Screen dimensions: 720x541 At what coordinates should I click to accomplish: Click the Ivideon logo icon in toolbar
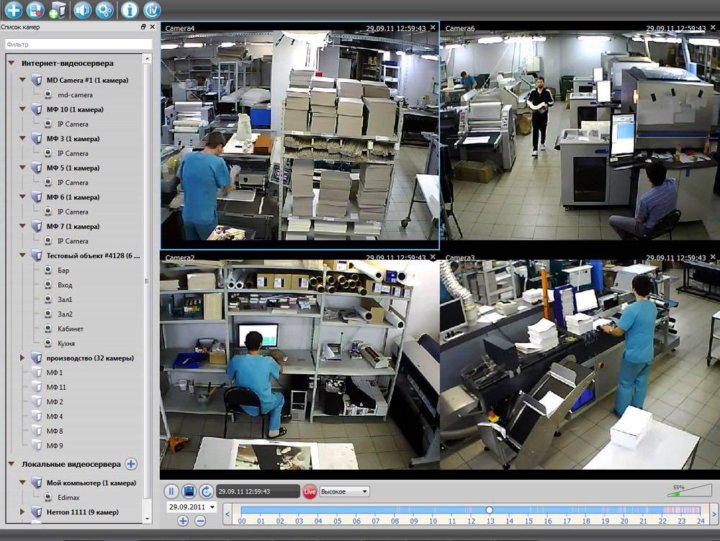pos(152,10)
